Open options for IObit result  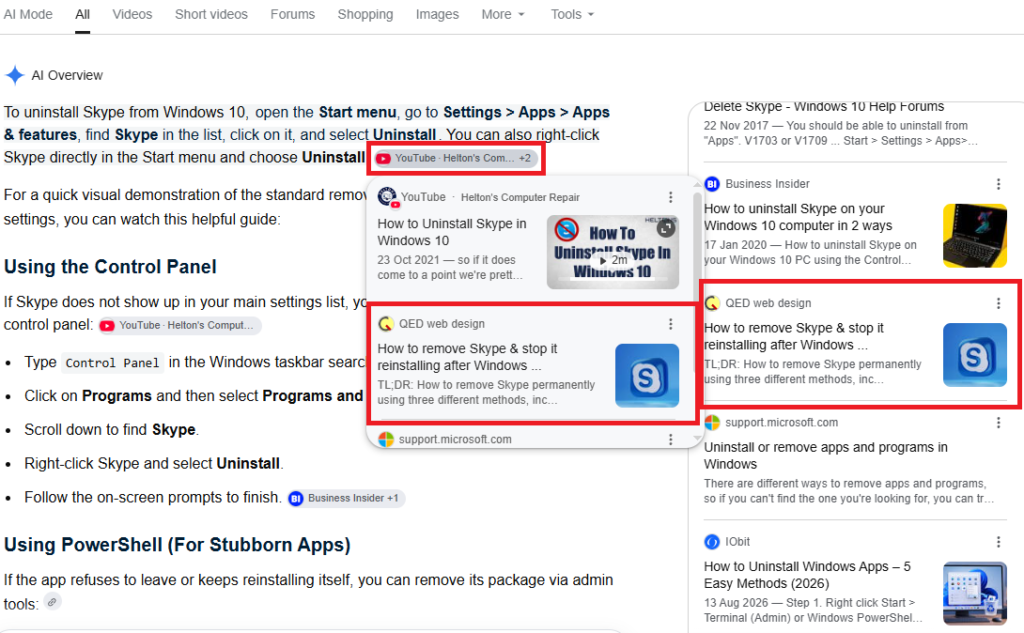998,542
